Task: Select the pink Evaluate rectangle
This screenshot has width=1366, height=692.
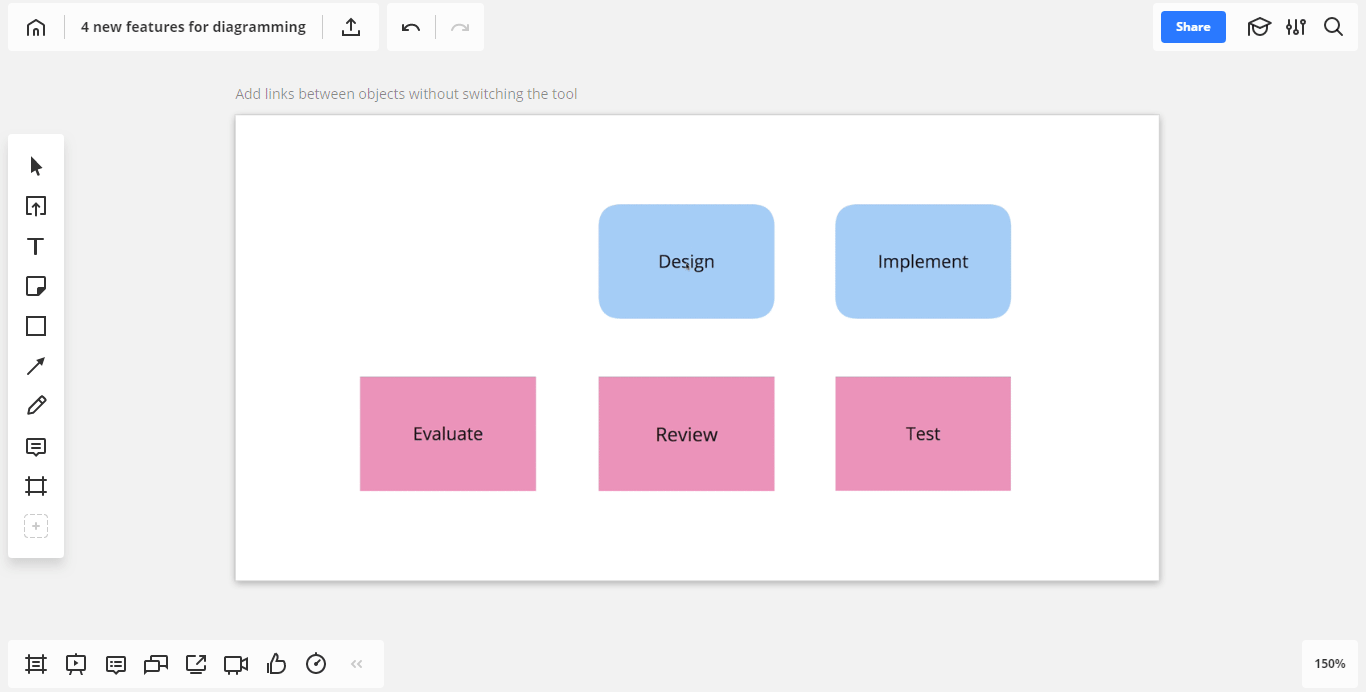Action: point(448,434)
